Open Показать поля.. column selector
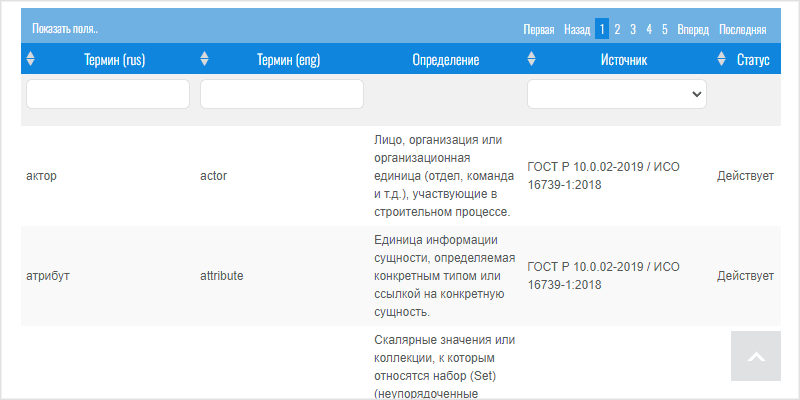Image resolution: width=800 pixels, height=400 pixels. click(x=65, y=29)
